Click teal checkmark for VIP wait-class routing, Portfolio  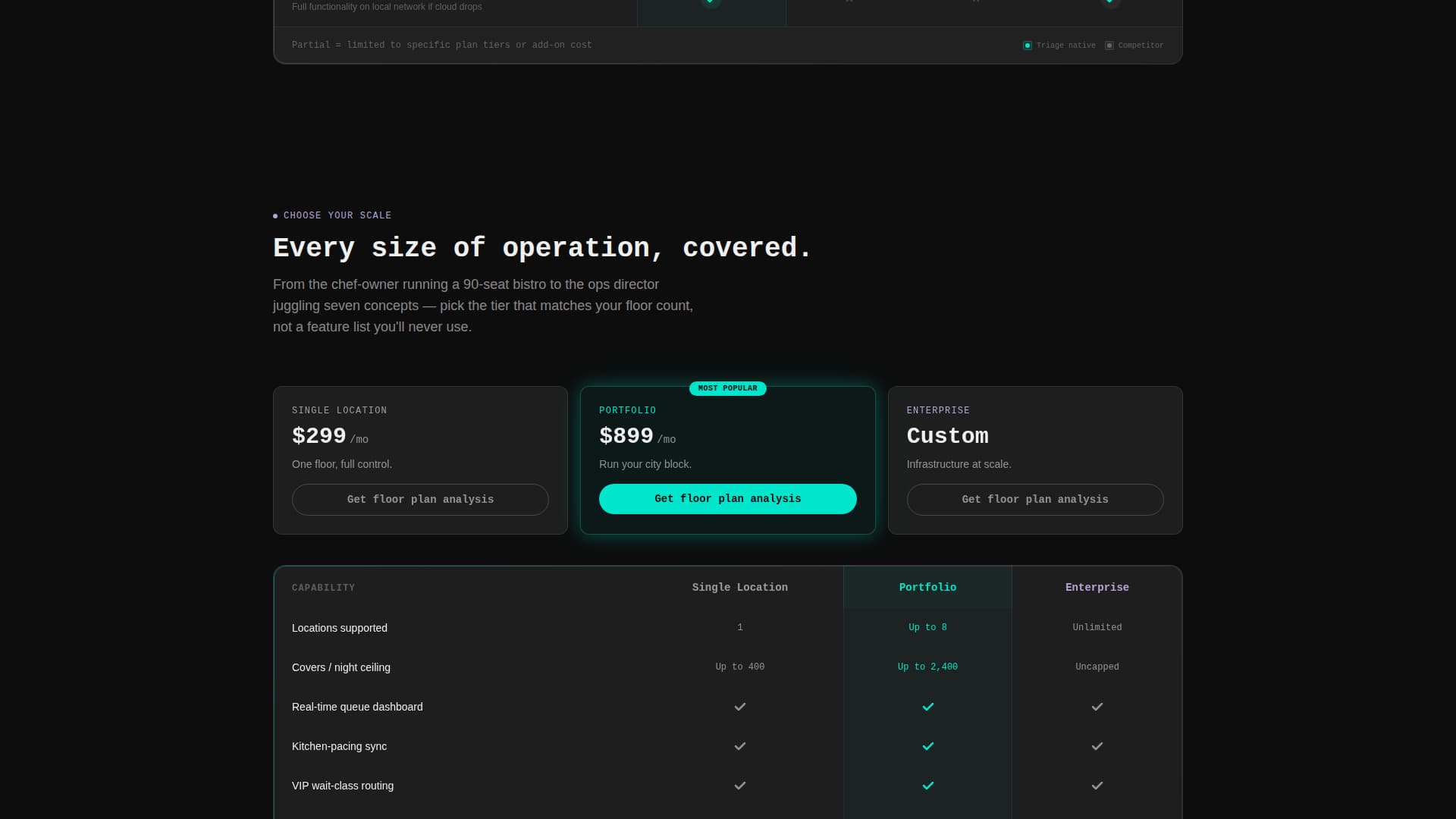coord(928,786)
